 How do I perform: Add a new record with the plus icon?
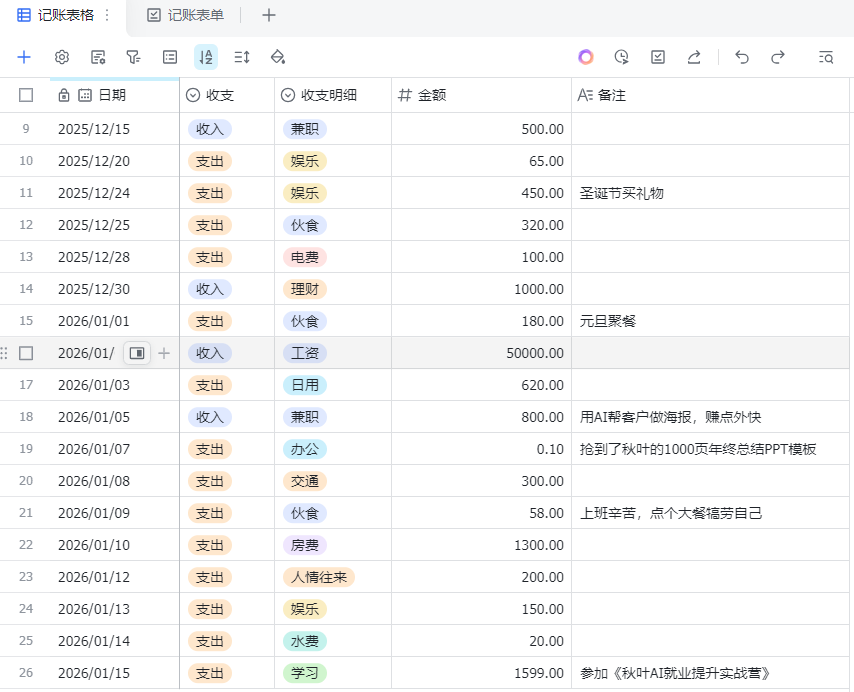(24, 57)
